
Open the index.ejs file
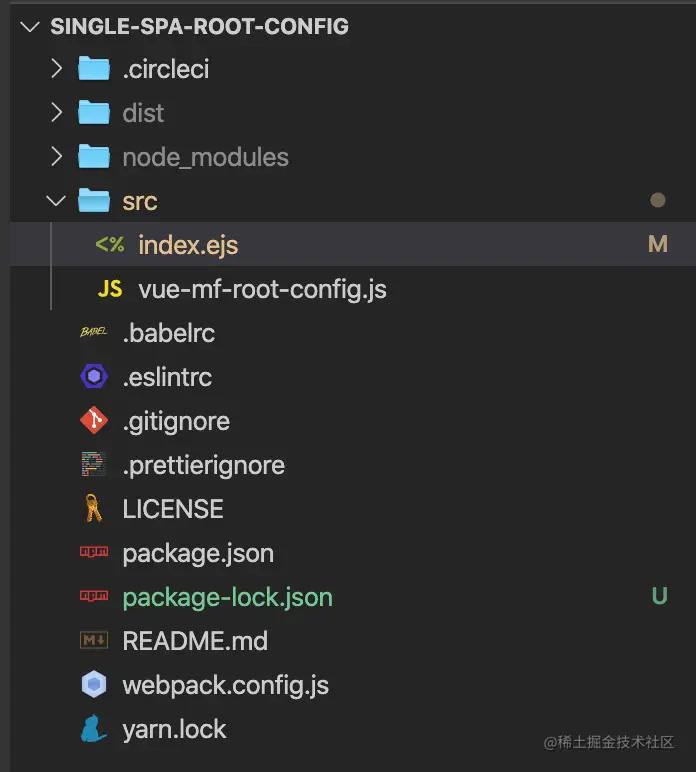pyautogui.click(x=188, y=245)
